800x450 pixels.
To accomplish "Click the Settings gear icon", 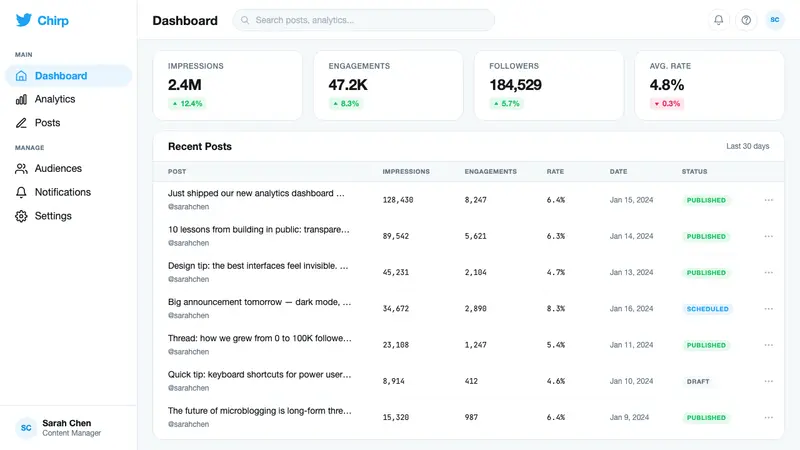I will click(21, 216).
